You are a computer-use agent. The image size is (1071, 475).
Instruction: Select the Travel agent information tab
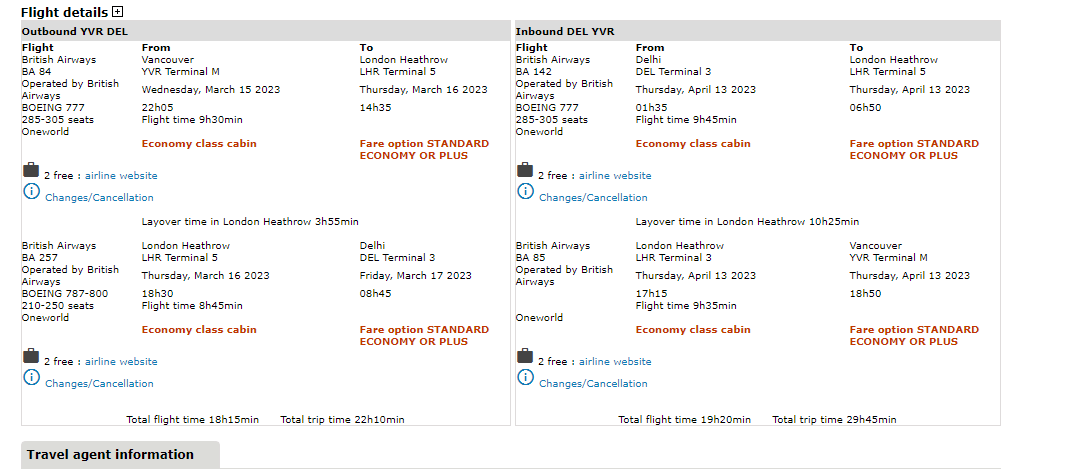111,455
